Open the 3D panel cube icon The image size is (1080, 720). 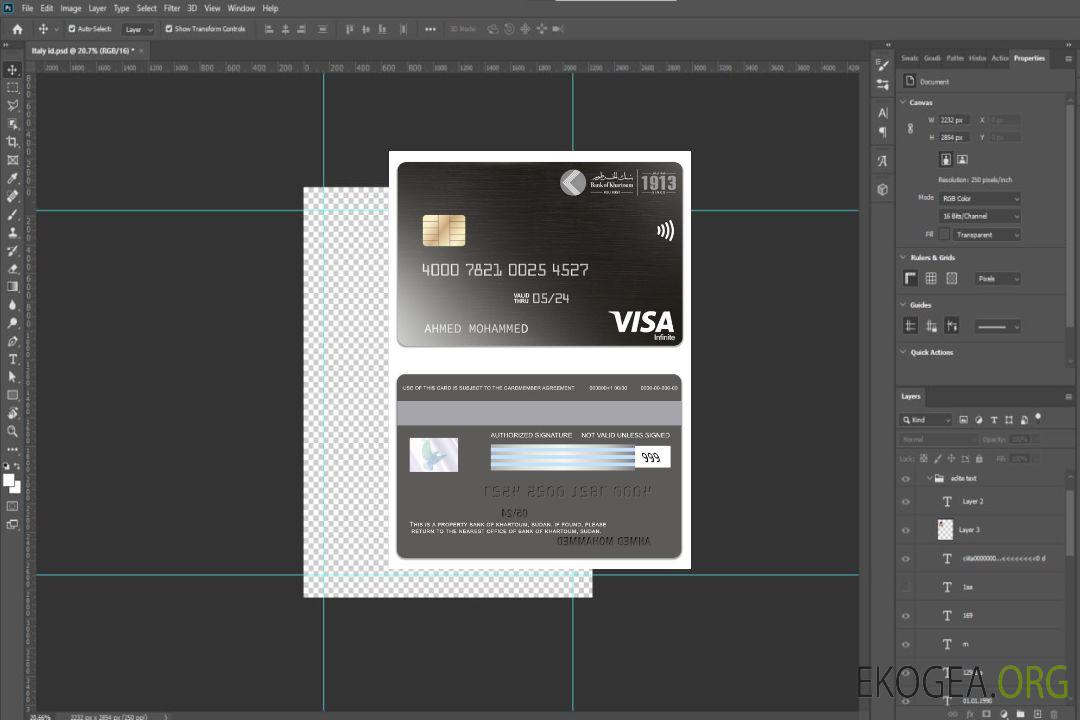pyautogui.click(x=883, y=189)
